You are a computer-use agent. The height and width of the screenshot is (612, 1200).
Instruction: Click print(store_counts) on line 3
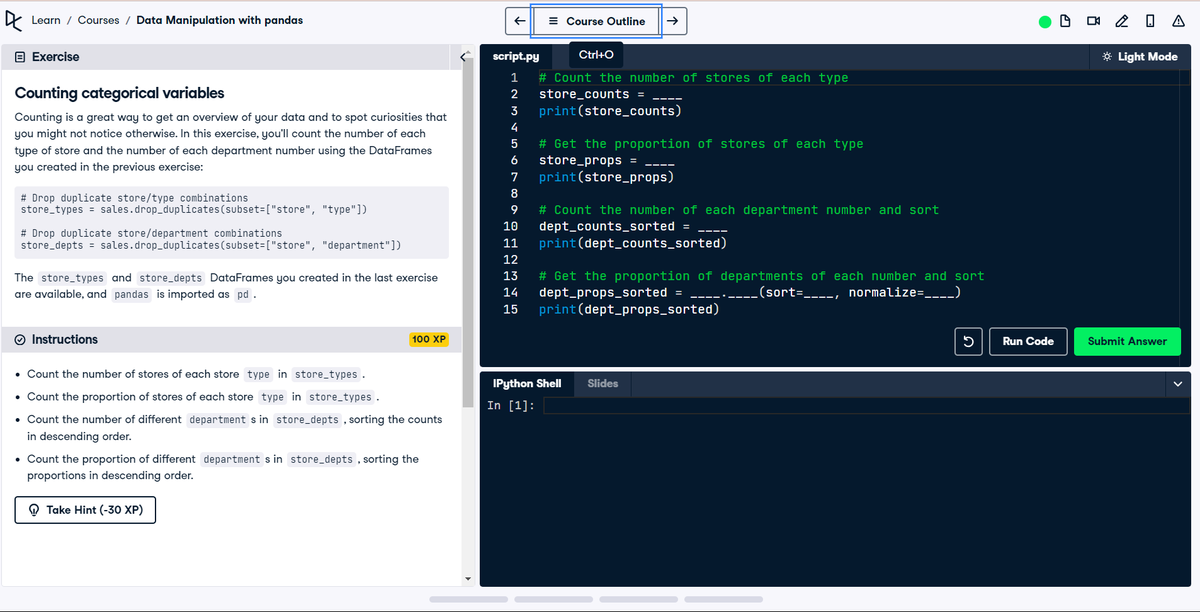(610, 111)
